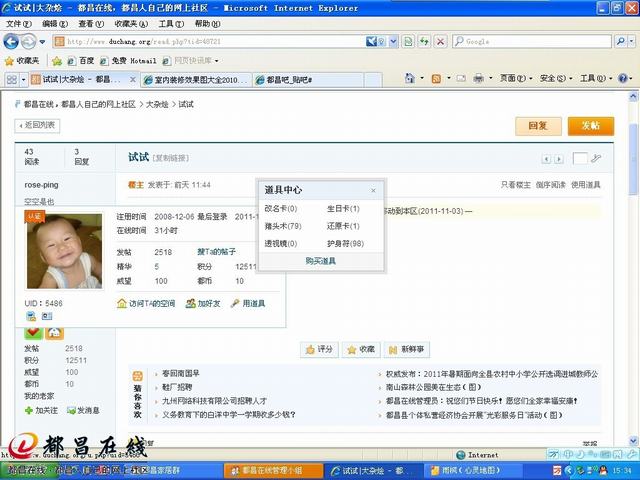
Task: Click the blue Help question mark icon
Action: tap(622, 78)
